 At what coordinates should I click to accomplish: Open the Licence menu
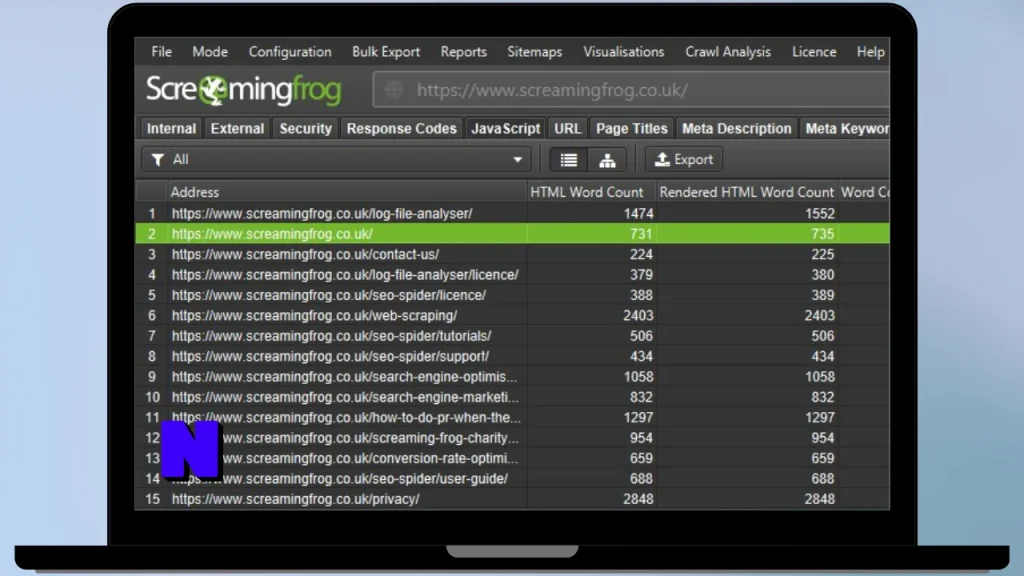[814, 52]
